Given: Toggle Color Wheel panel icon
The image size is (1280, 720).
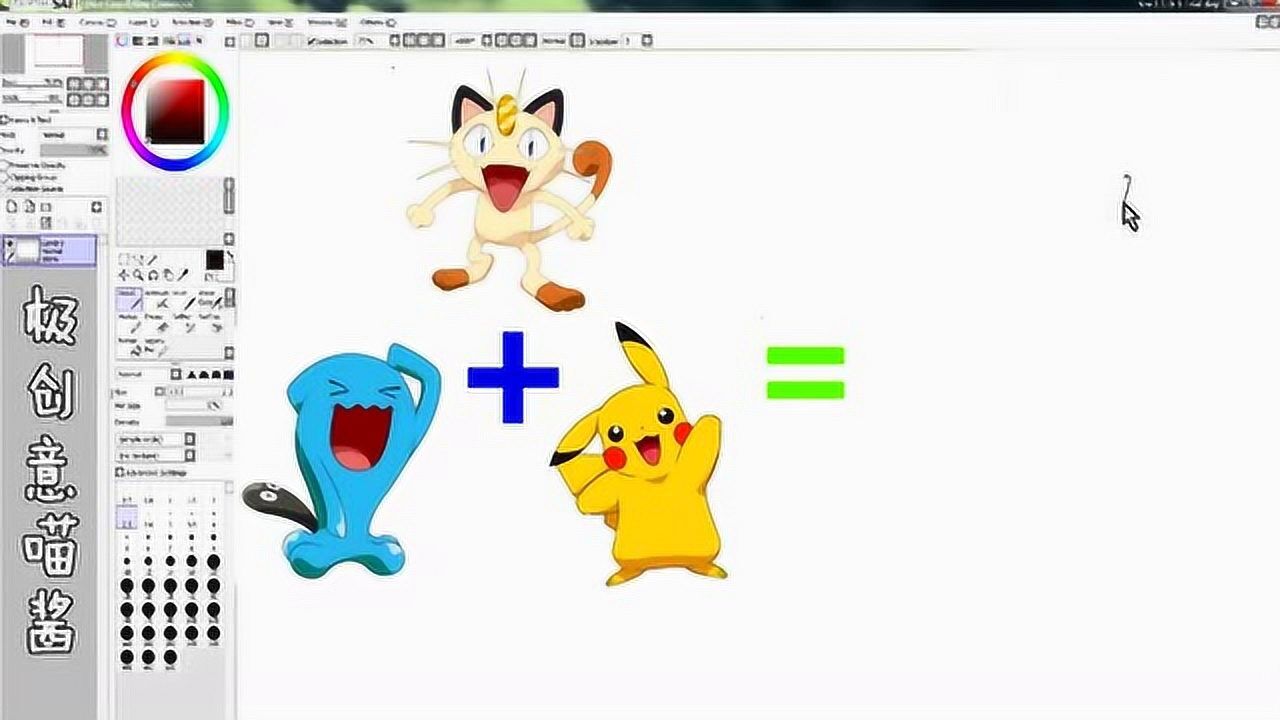Looking at the screenshot, I should coord(121,41).
